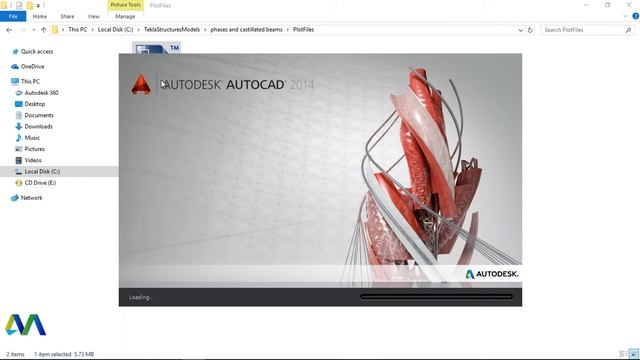Click the file thumbnail behind the splash screen
Image resolution: width=640 pixels, height=360 pixels.
click(x=156, y=48)
